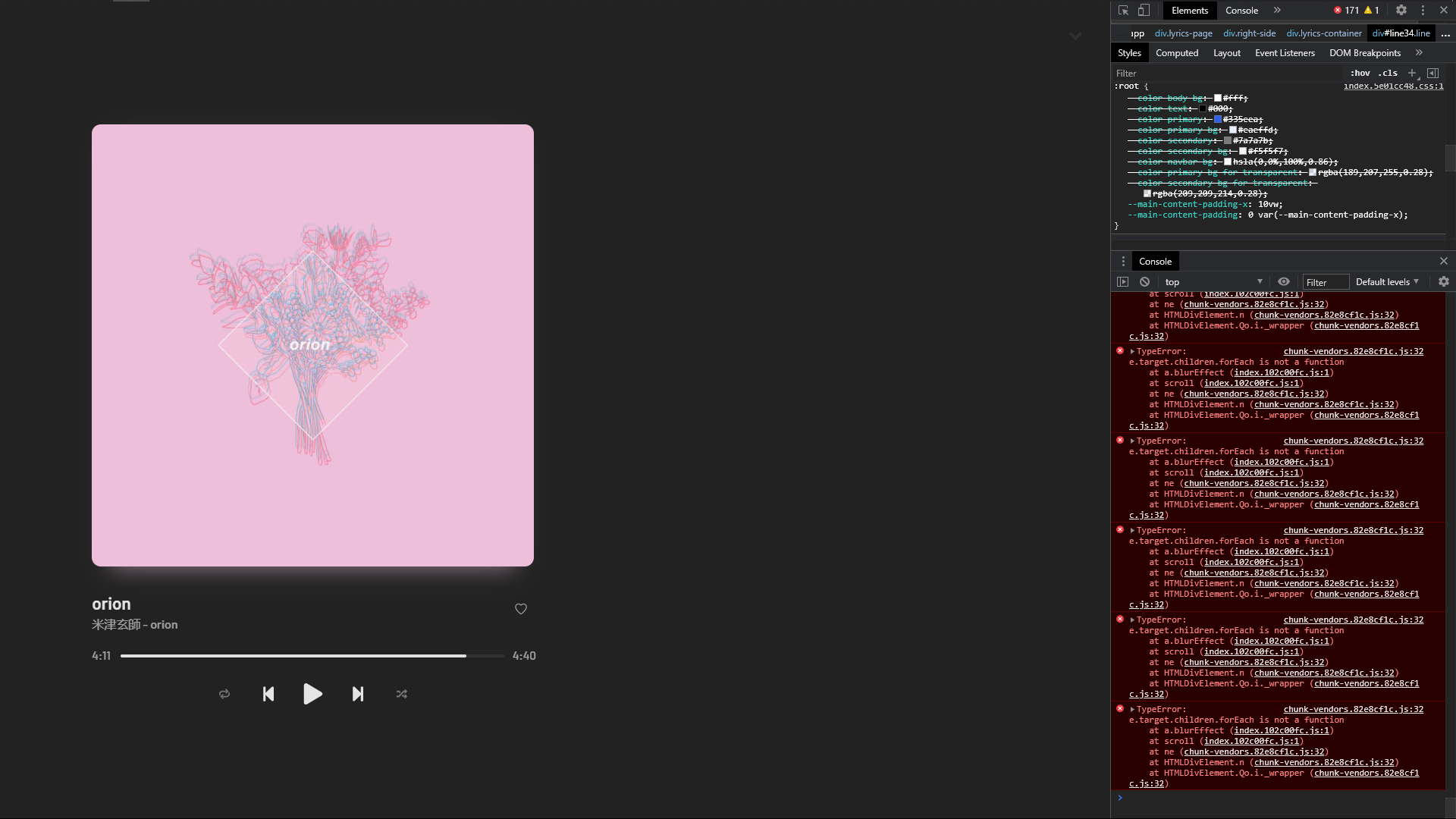Toggle shuffle mode in the player

pos(402,694)
